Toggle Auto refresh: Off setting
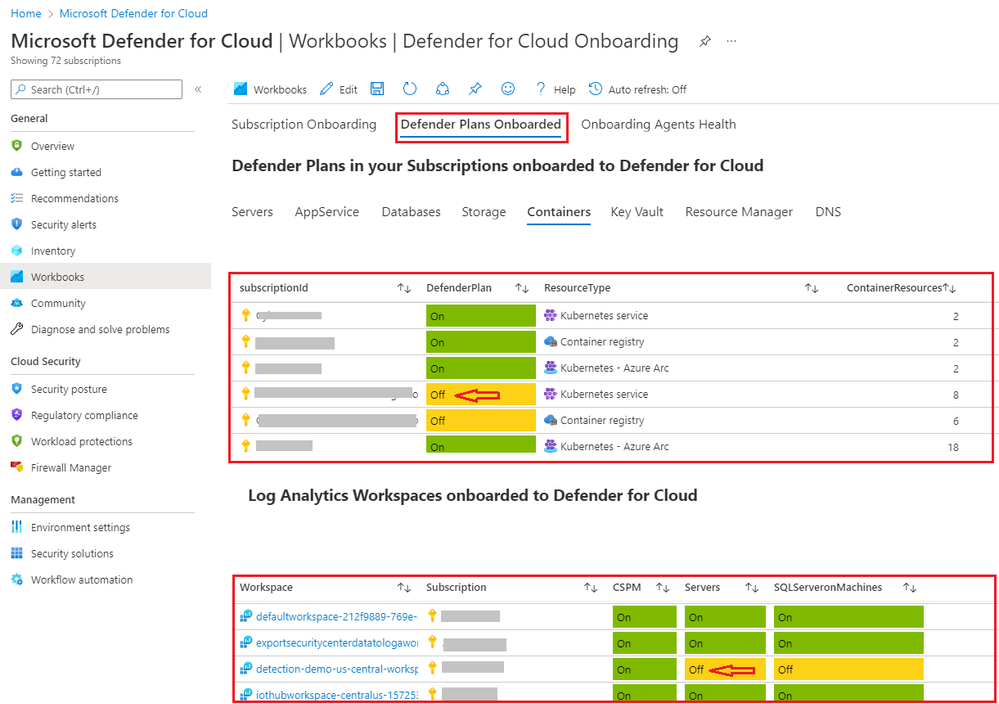The height and width of the screenshot is (704, 999). [x=637, y=89]
